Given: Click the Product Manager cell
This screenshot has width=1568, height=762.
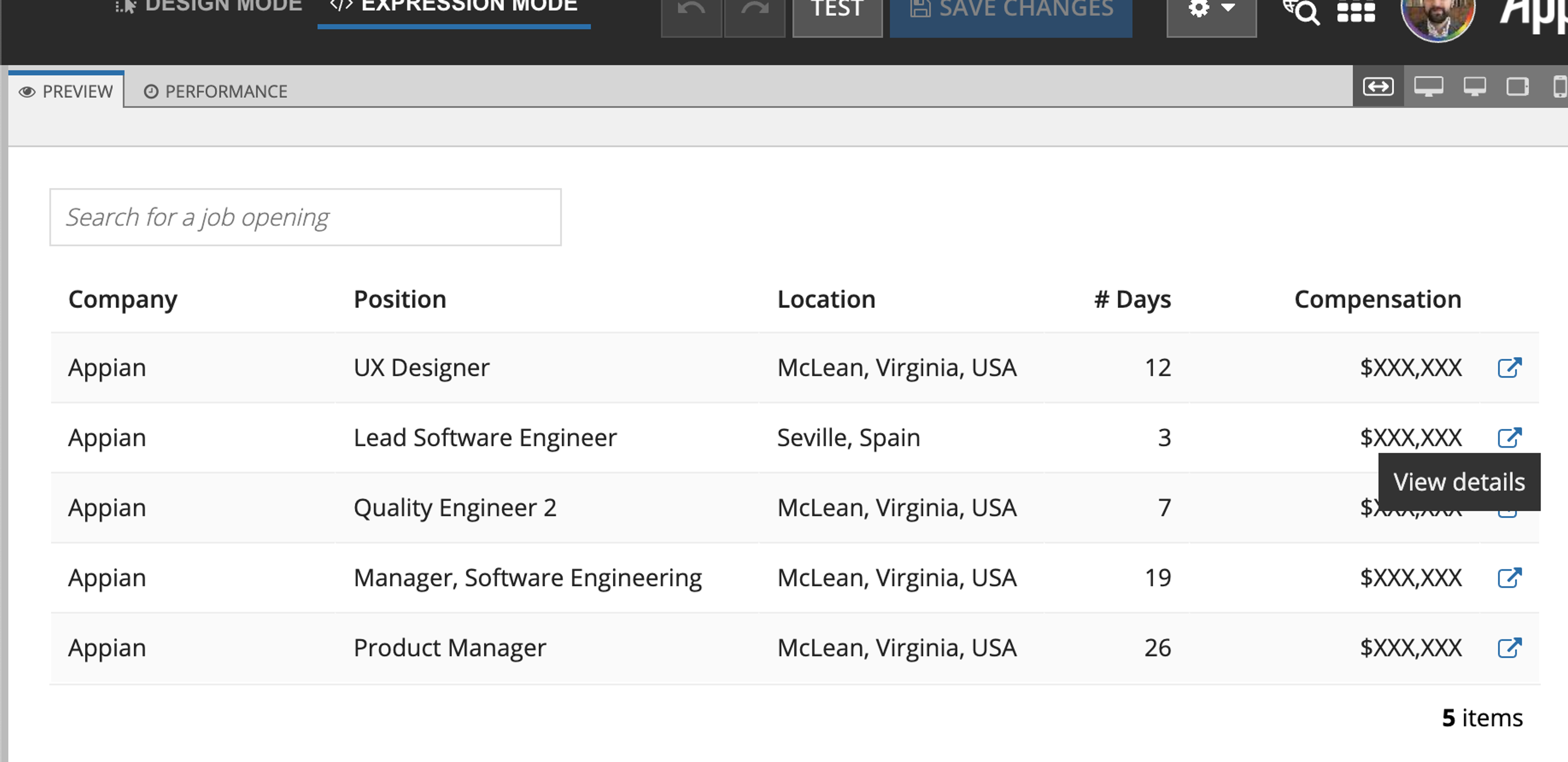Looking at the screenshot, I should (450, 648).
